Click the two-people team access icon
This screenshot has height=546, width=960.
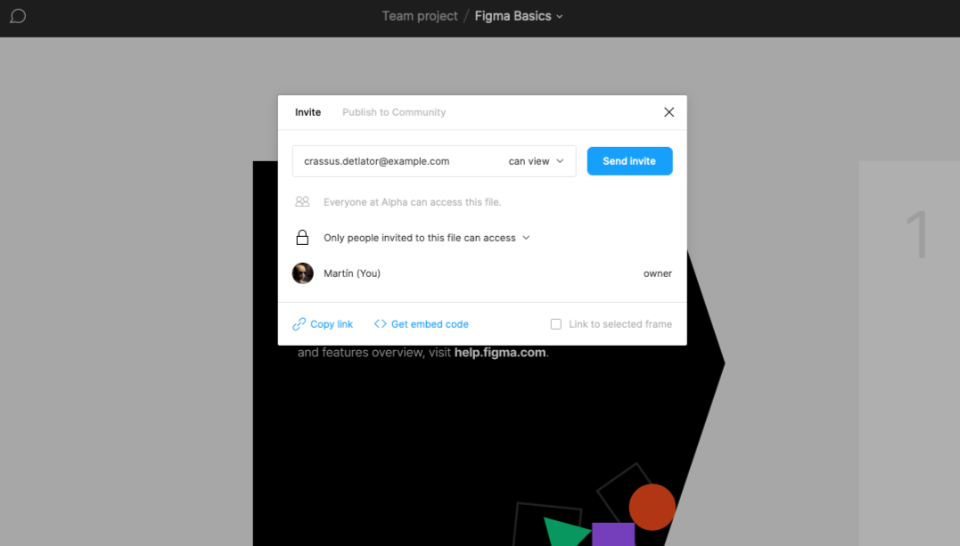point(302,201)
